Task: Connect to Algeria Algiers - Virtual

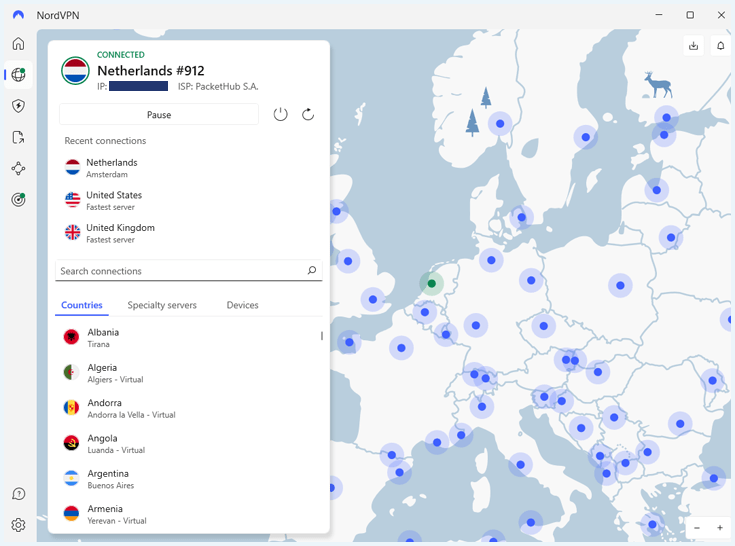Action: click(x=188, y=373)
